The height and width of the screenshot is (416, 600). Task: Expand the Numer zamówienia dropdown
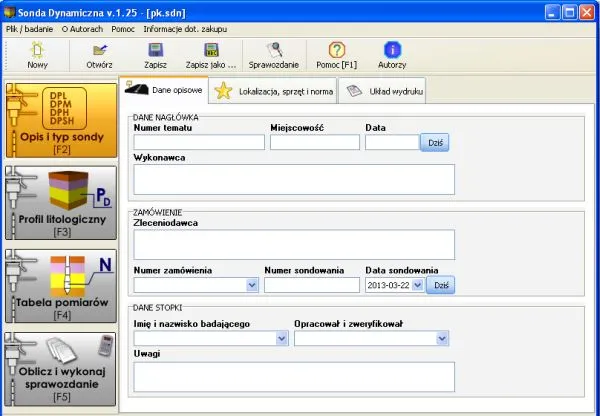pos(252,286)
